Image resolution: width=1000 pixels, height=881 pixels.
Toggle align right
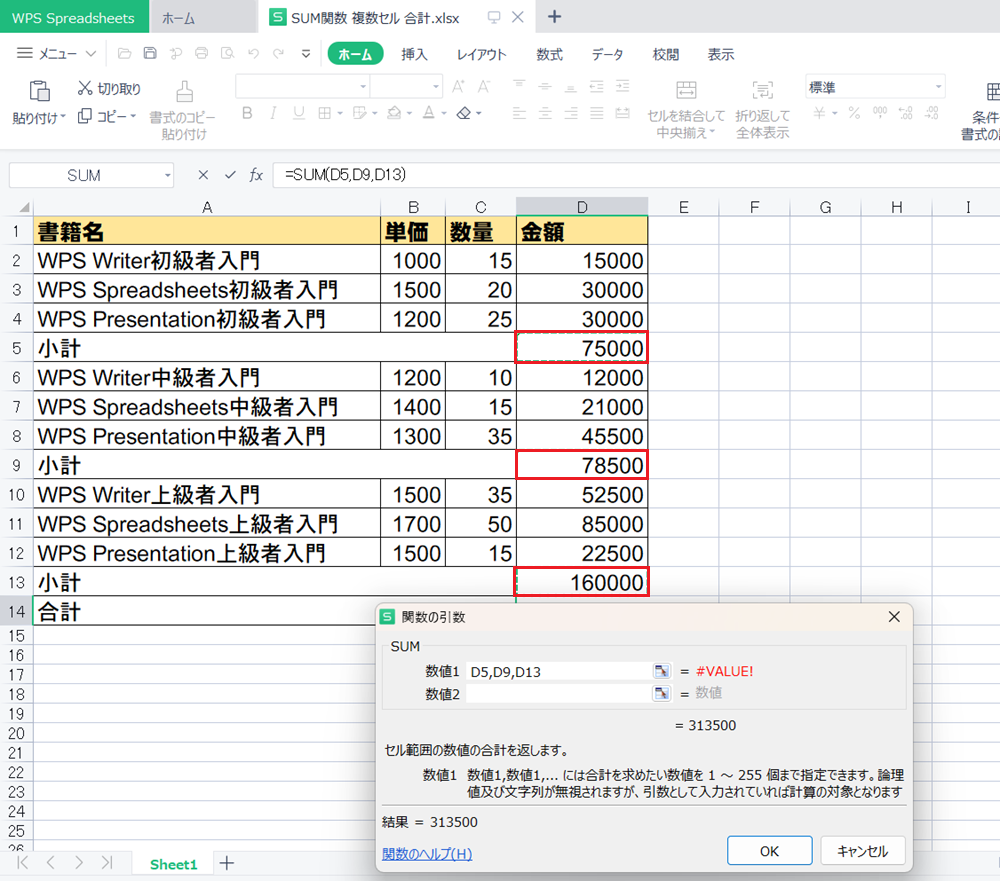click(x=571, y=114)
